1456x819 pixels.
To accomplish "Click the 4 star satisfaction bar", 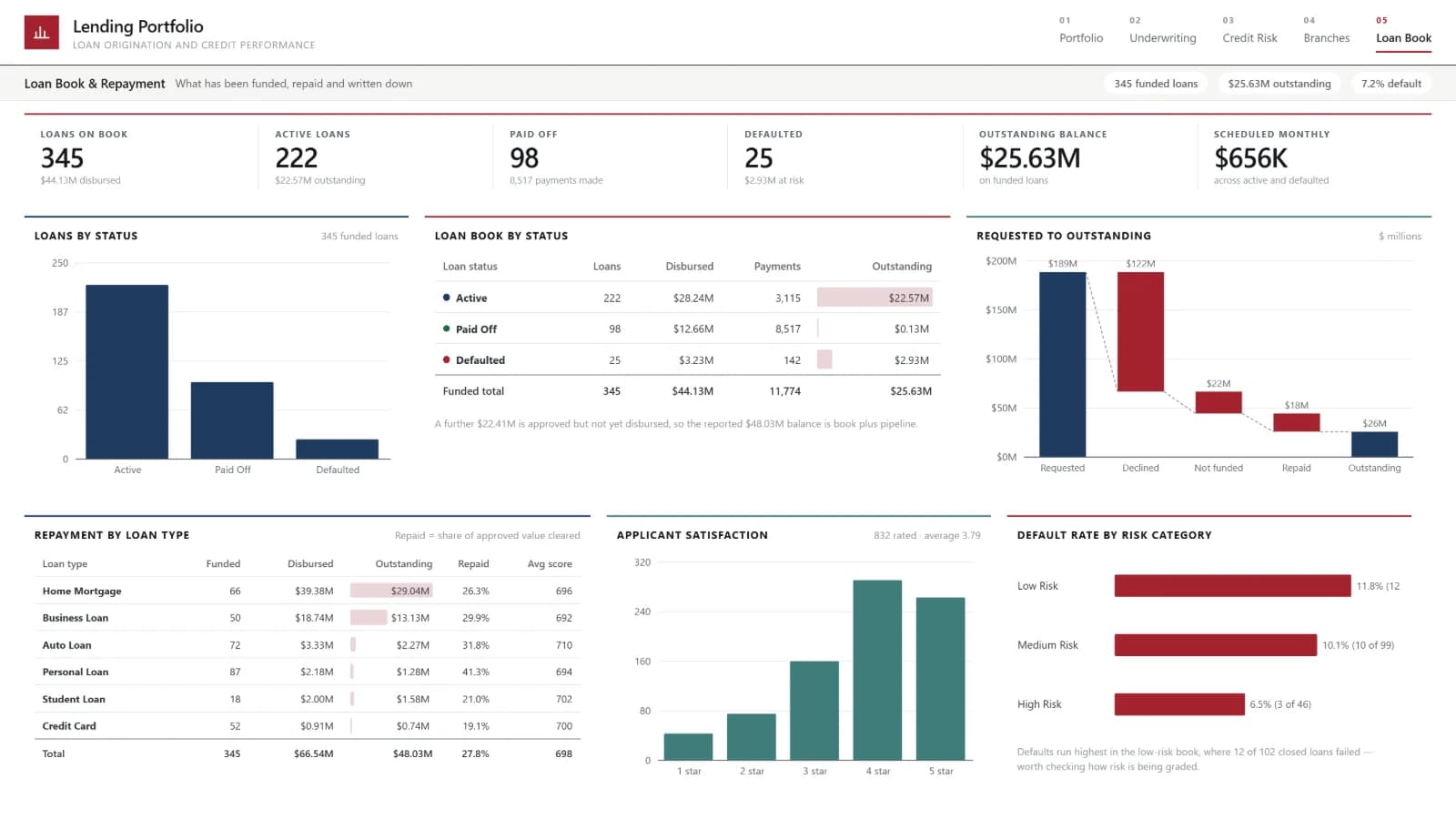I will (877, 670).
